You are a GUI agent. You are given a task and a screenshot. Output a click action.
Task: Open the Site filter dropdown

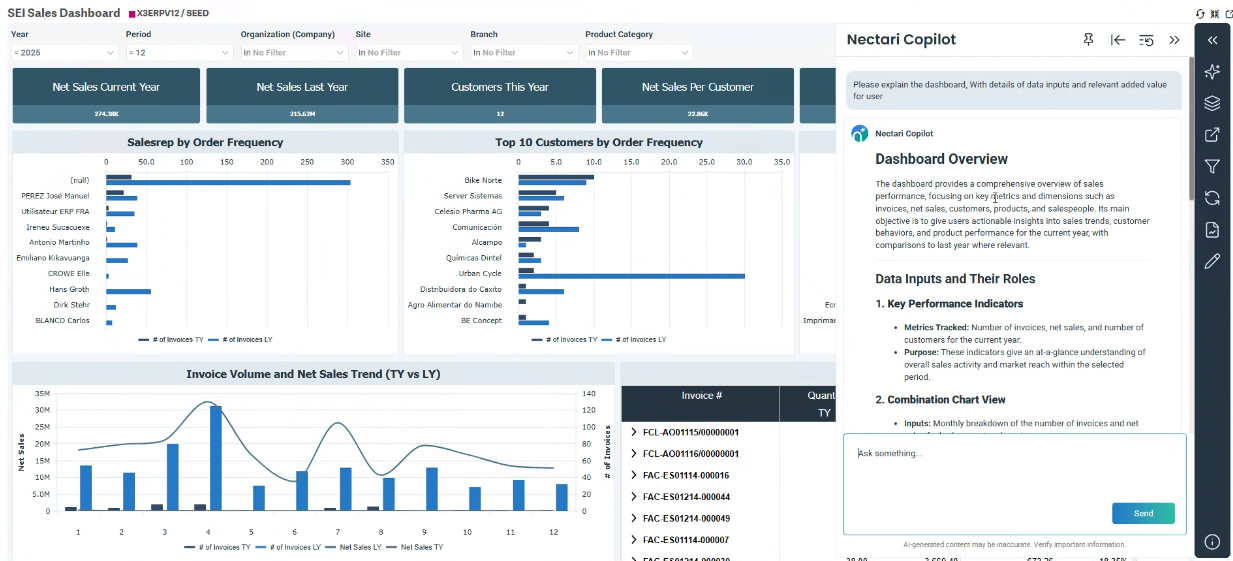point(409,52)
